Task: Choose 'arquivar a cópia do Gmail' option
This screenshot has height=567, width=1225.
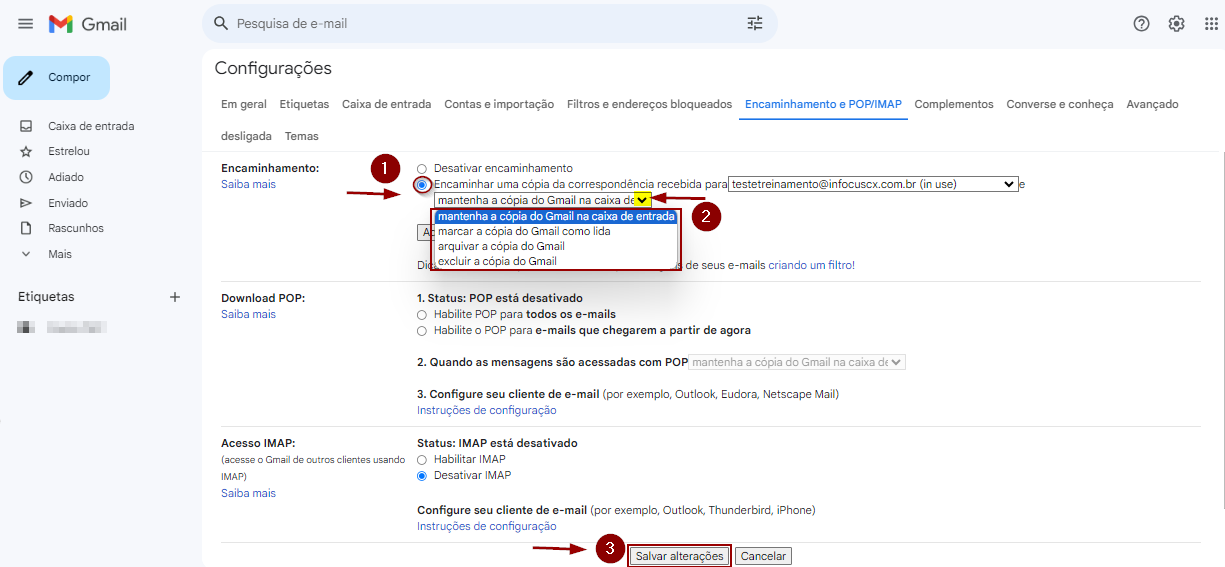Action: point(501,246)
